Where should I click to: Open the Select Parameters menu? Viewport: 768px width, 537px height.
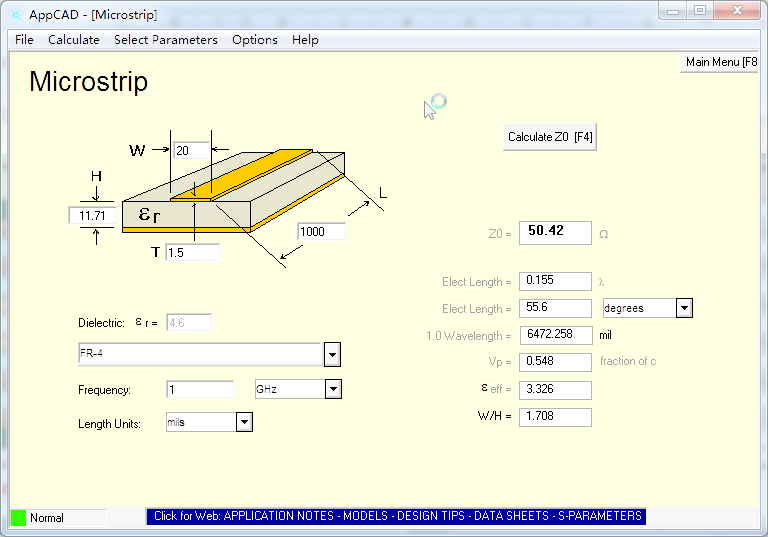click(166, 40)
